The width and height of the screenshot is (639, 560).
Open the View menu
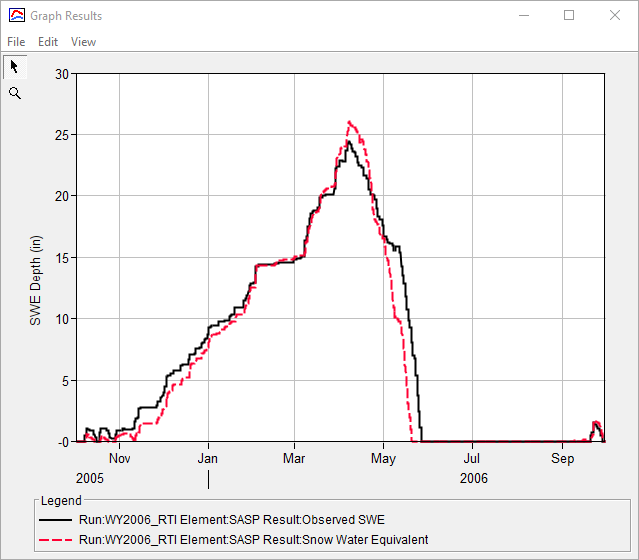click(x=83, y=42)
